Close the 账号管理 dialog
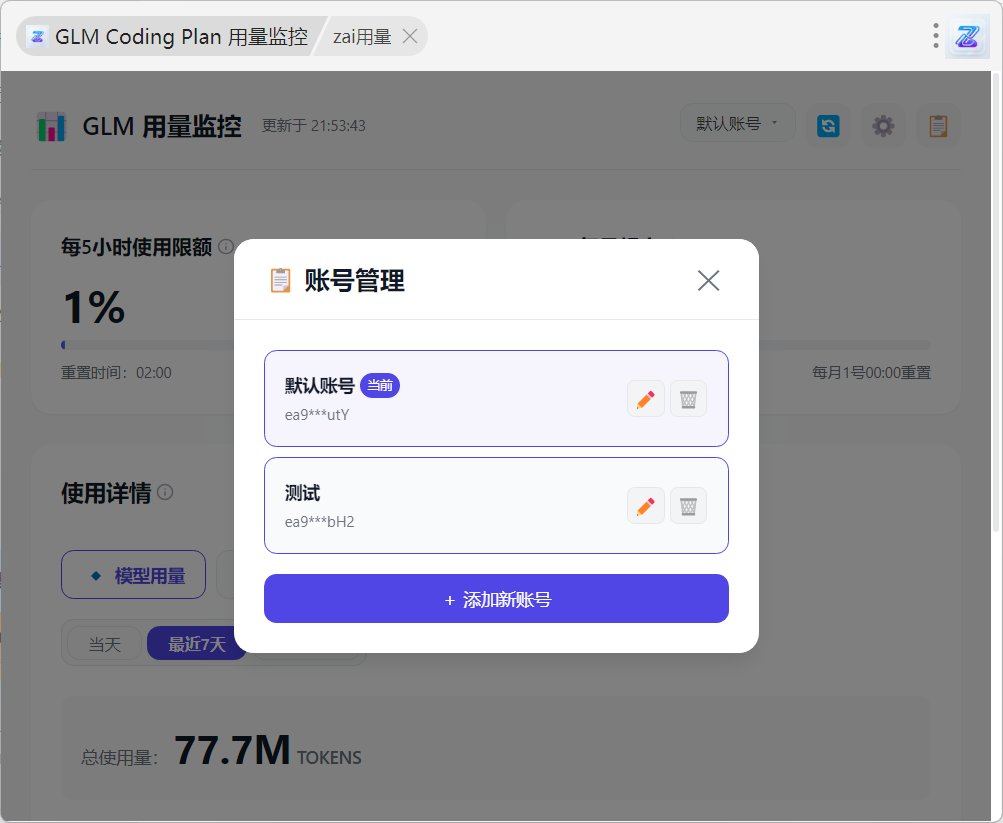 coord(708,280)
